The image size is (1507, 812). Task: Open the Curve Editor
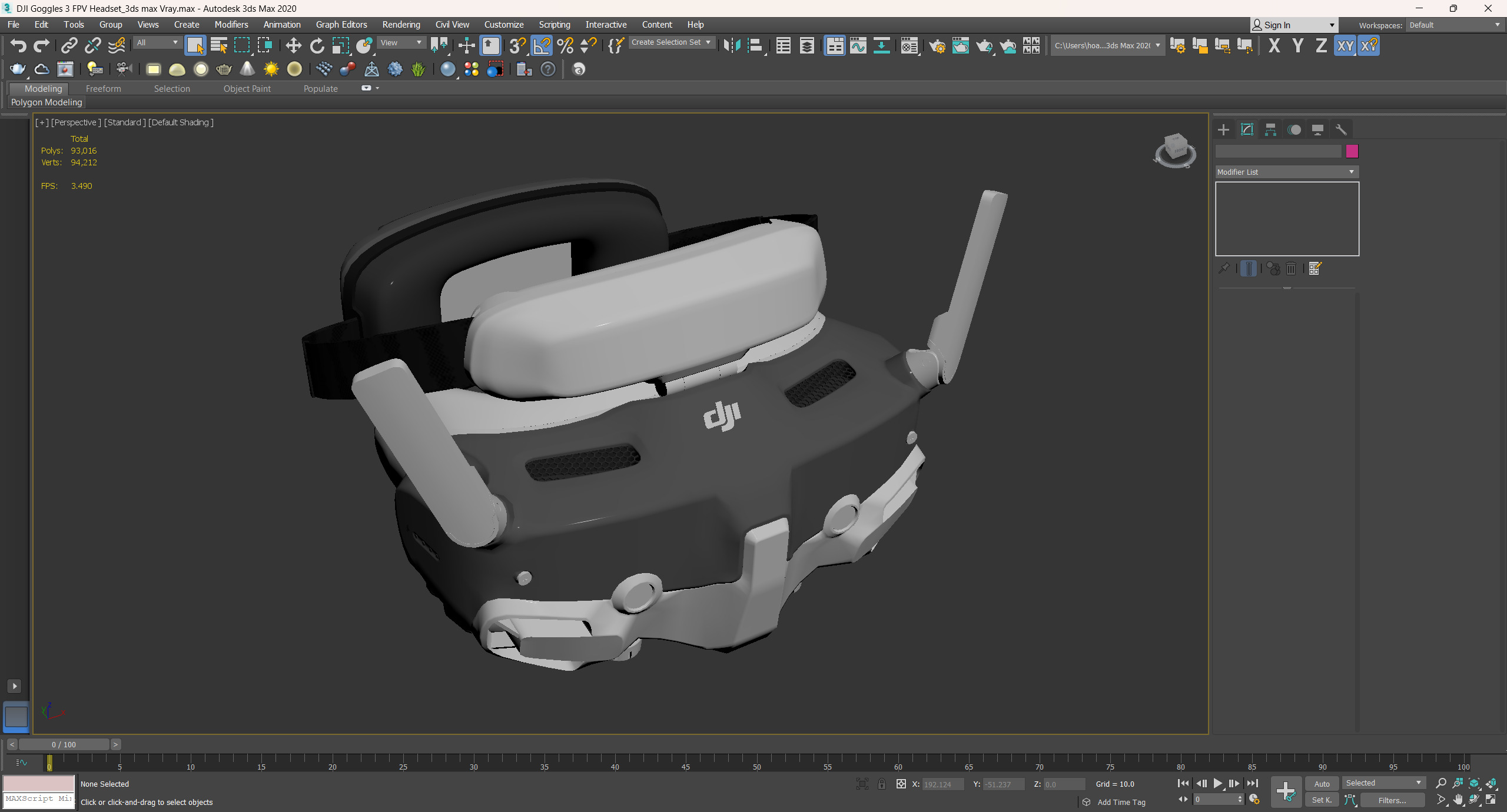click(858, 45)
